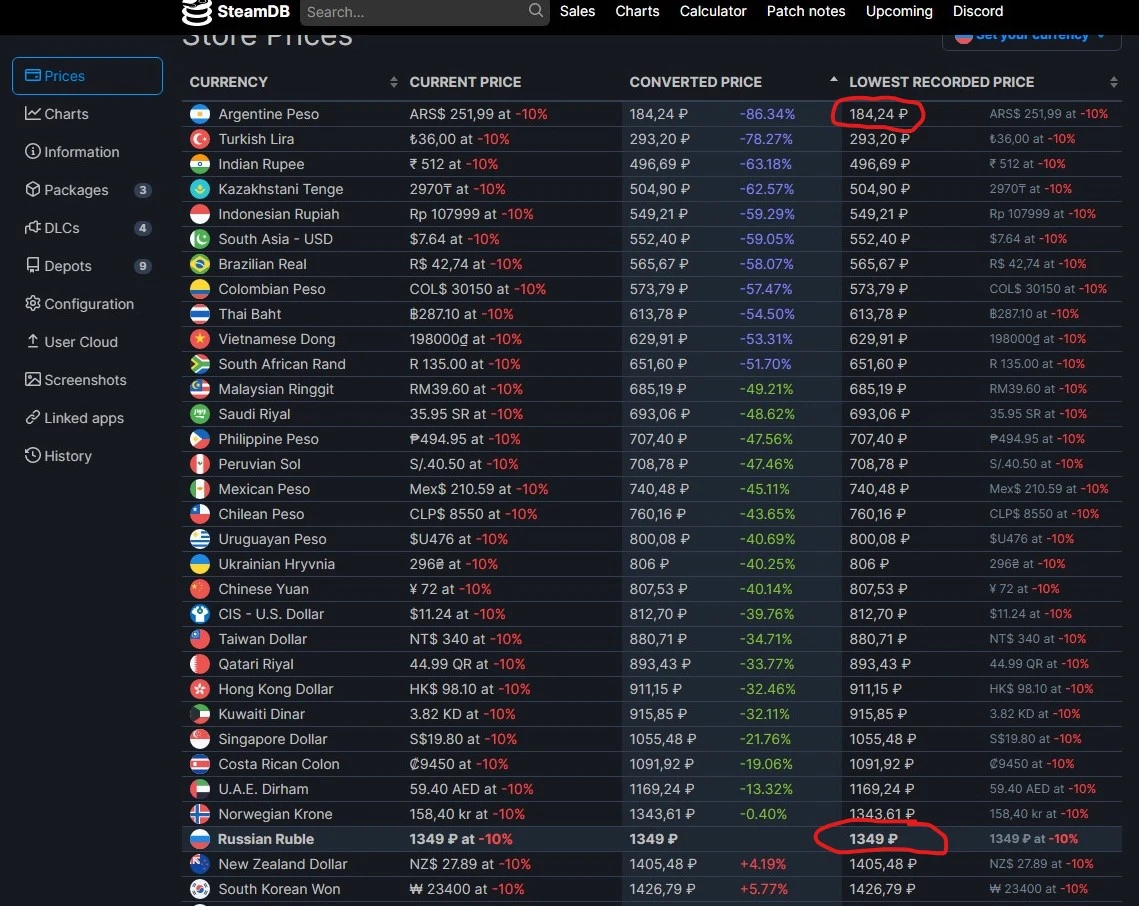Click the Depots sidebar icon
Screen dimensions: 1139x906
32,265
